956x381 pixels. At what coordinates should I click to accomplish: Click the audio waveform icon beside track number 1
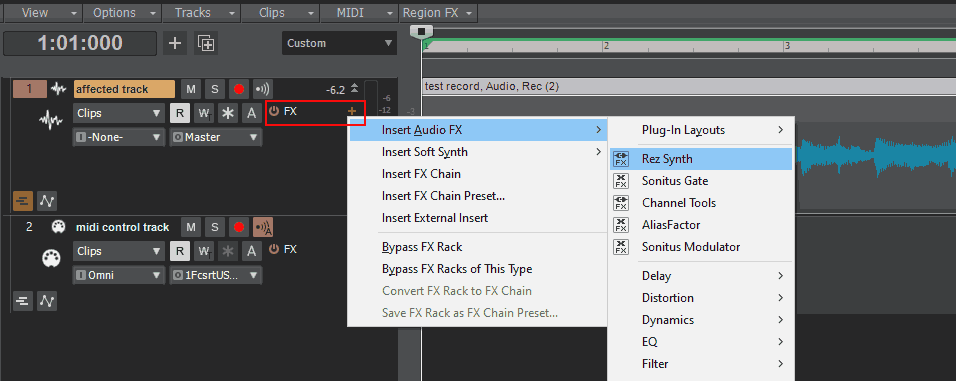click(x=59, y=89)
